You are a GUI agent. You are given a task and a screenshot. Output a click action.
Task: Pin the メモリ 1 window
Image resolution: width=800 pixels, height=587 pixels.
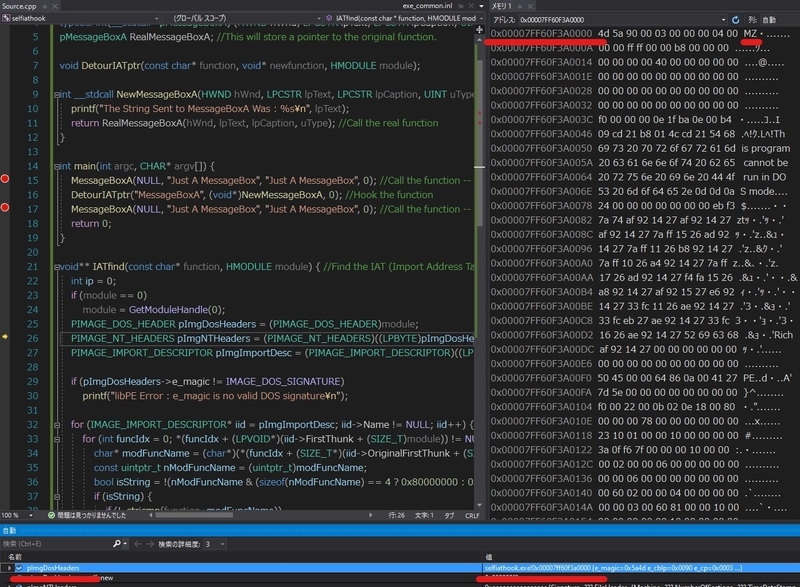point(520,6)
